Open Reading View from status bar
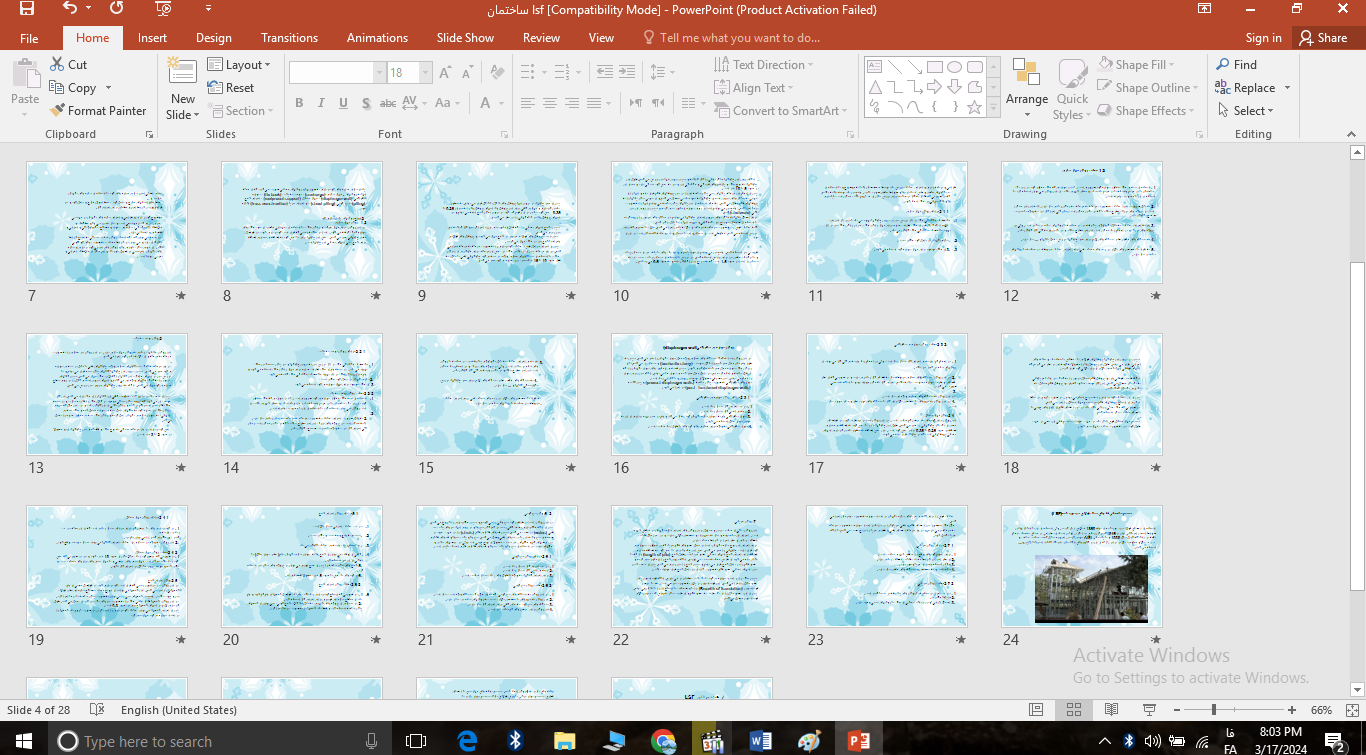 (x=1111, y=710)
